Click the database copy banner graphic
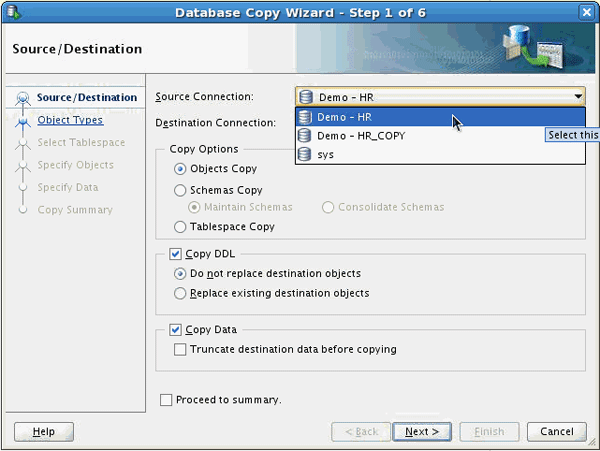600x451 pixels. 533,47
